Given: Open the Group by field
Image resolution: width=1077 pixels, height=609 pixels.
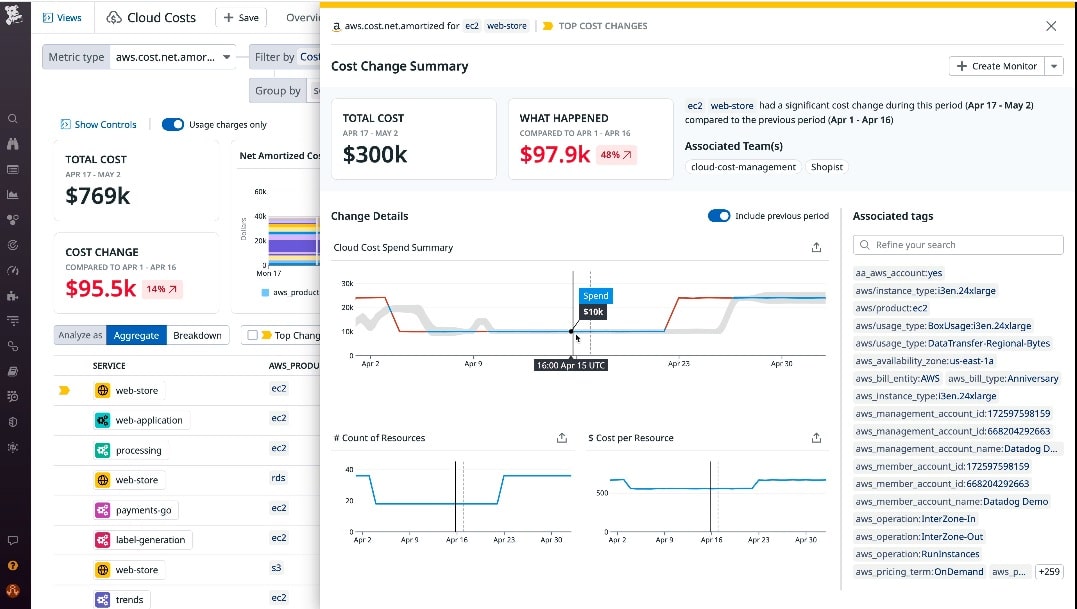Looking at the screenshot, I should (284, 91).
